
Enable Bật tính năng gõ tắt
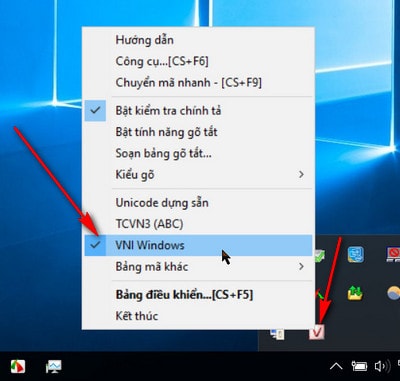click(x=198, y=132)
